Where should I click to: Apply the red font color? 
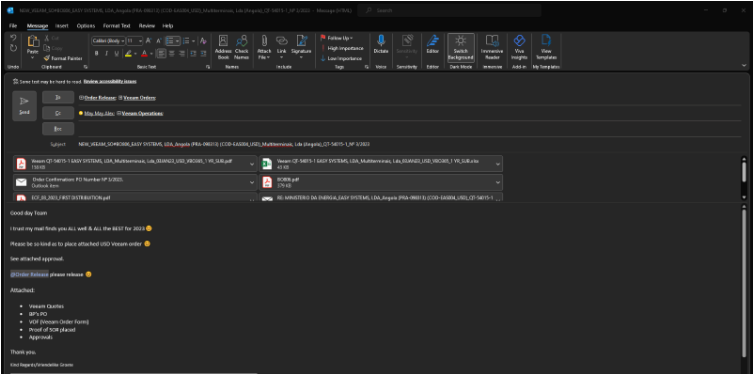pyautogui.click(x=144, y=53)
